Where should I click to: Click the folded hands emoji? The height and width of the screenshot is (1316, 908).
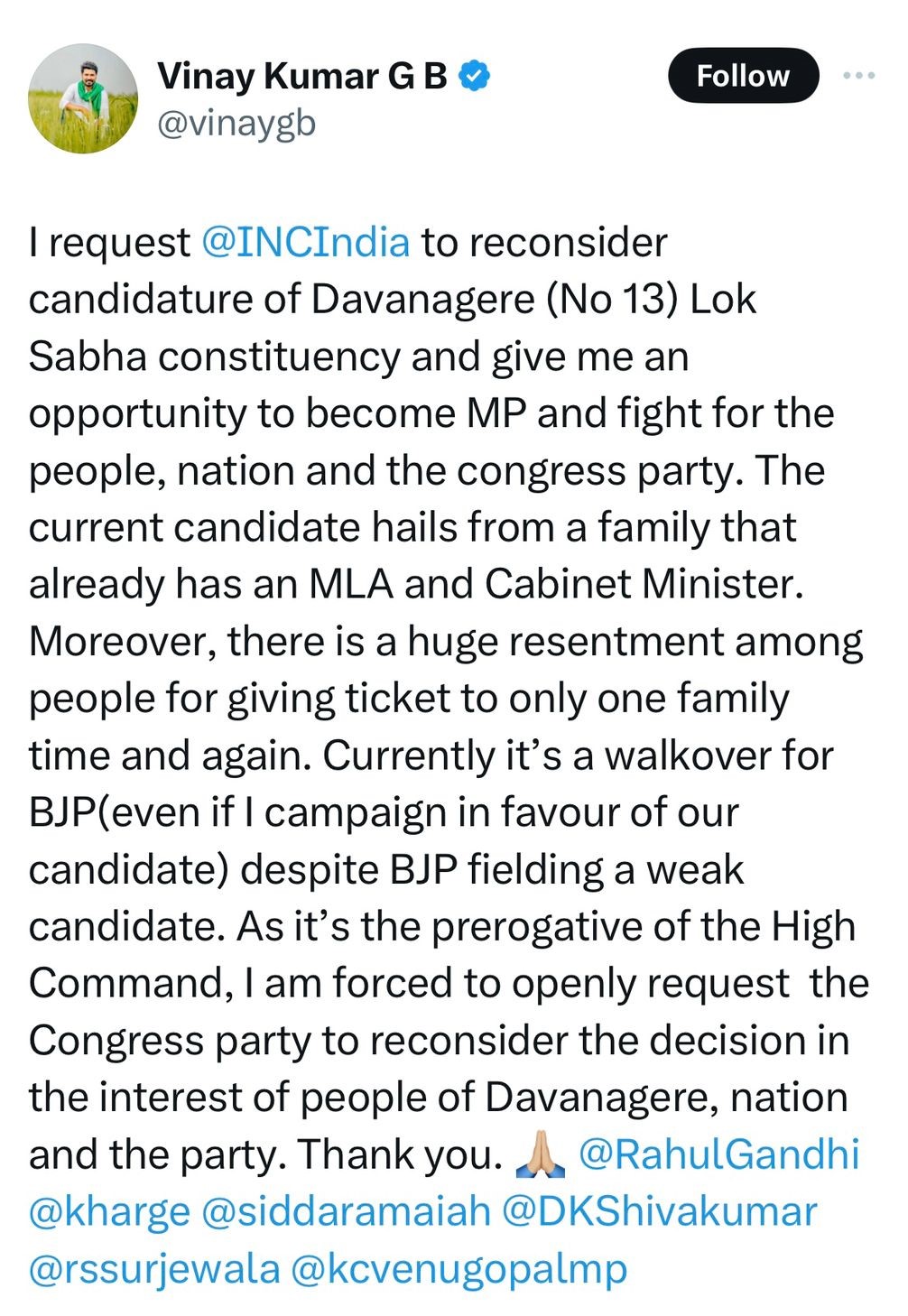click(540, 1155)
